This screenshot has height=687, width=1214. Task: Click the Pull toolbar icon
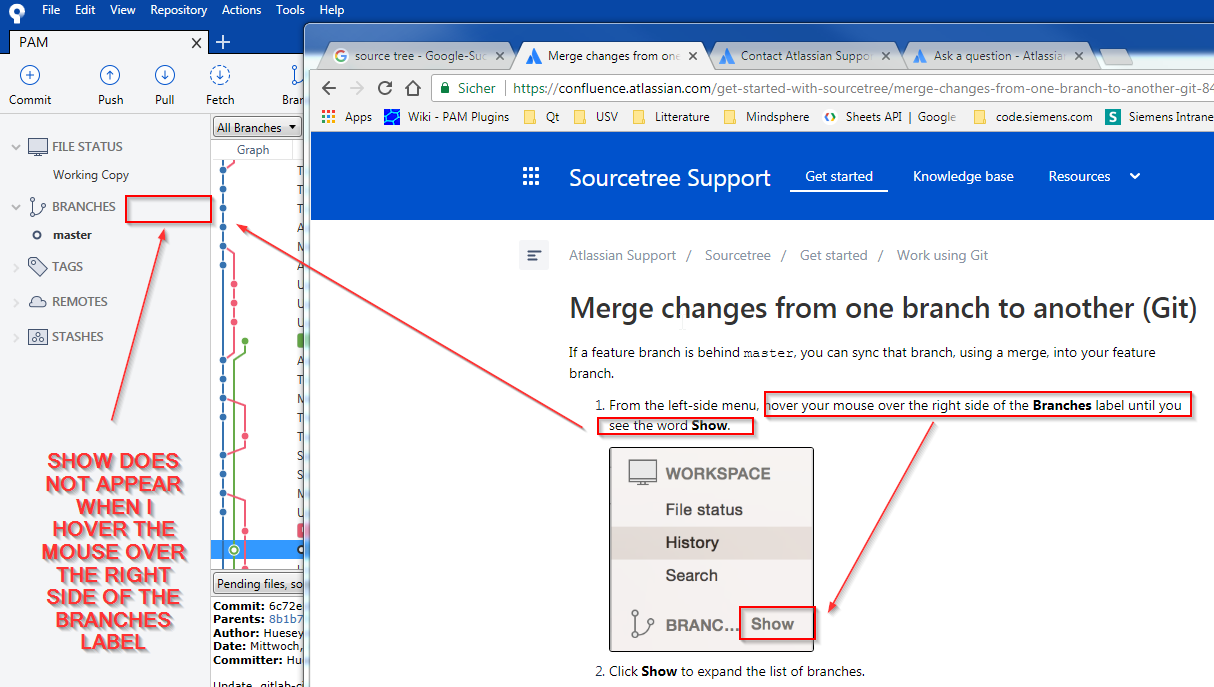(x=165, y=75)
